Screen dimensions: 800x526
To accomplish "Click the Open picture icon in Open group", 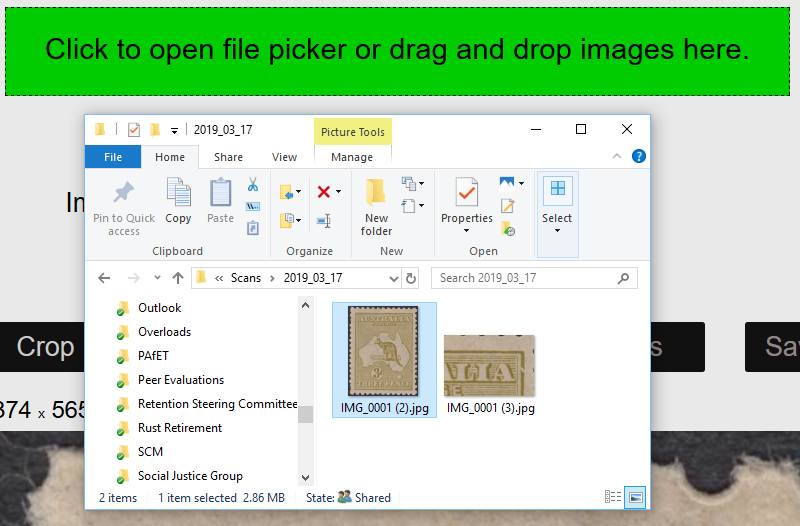I will click(507, 183).
